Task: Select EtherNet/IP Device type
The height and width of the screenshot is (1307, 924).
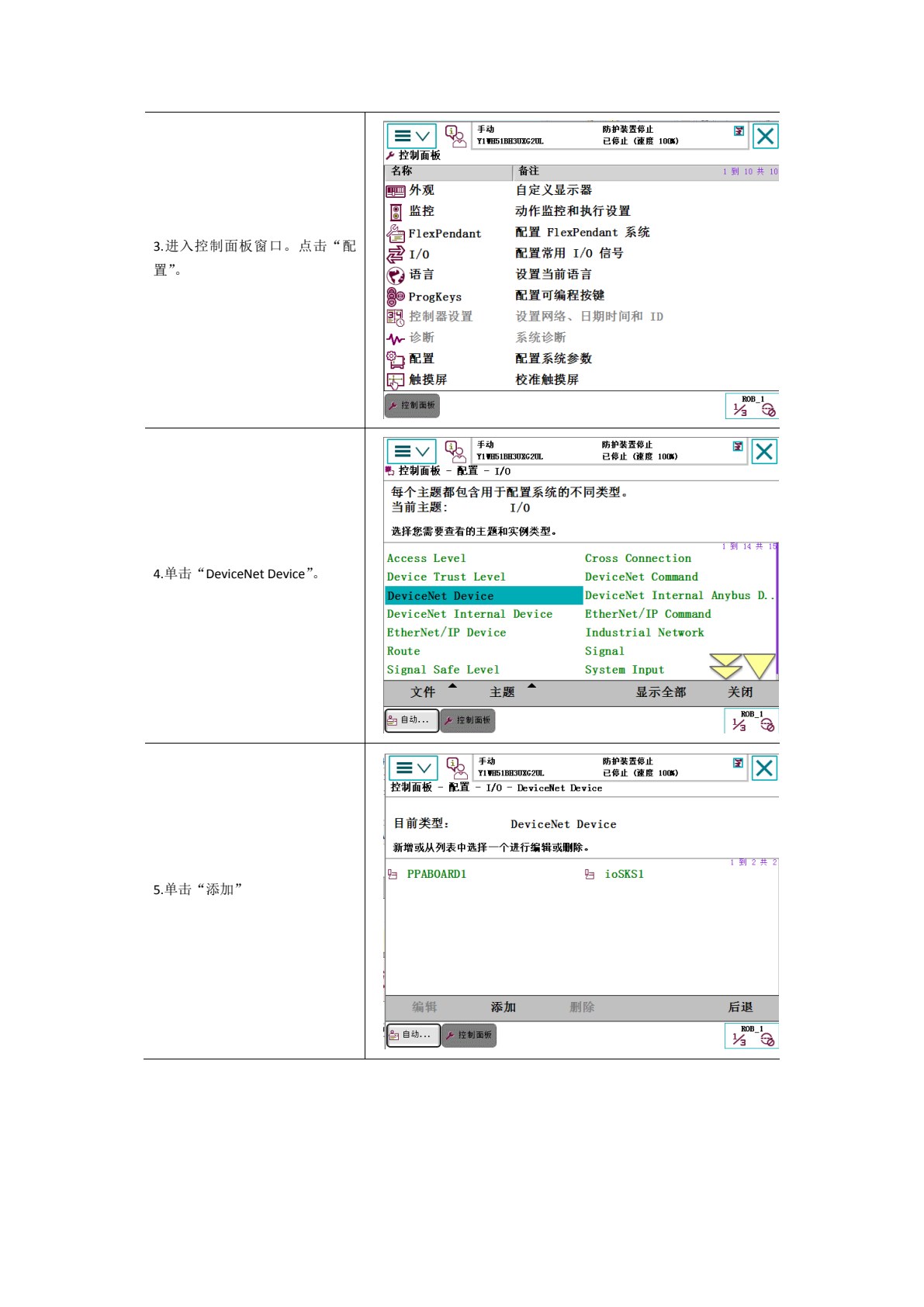Action: (447, 633)
